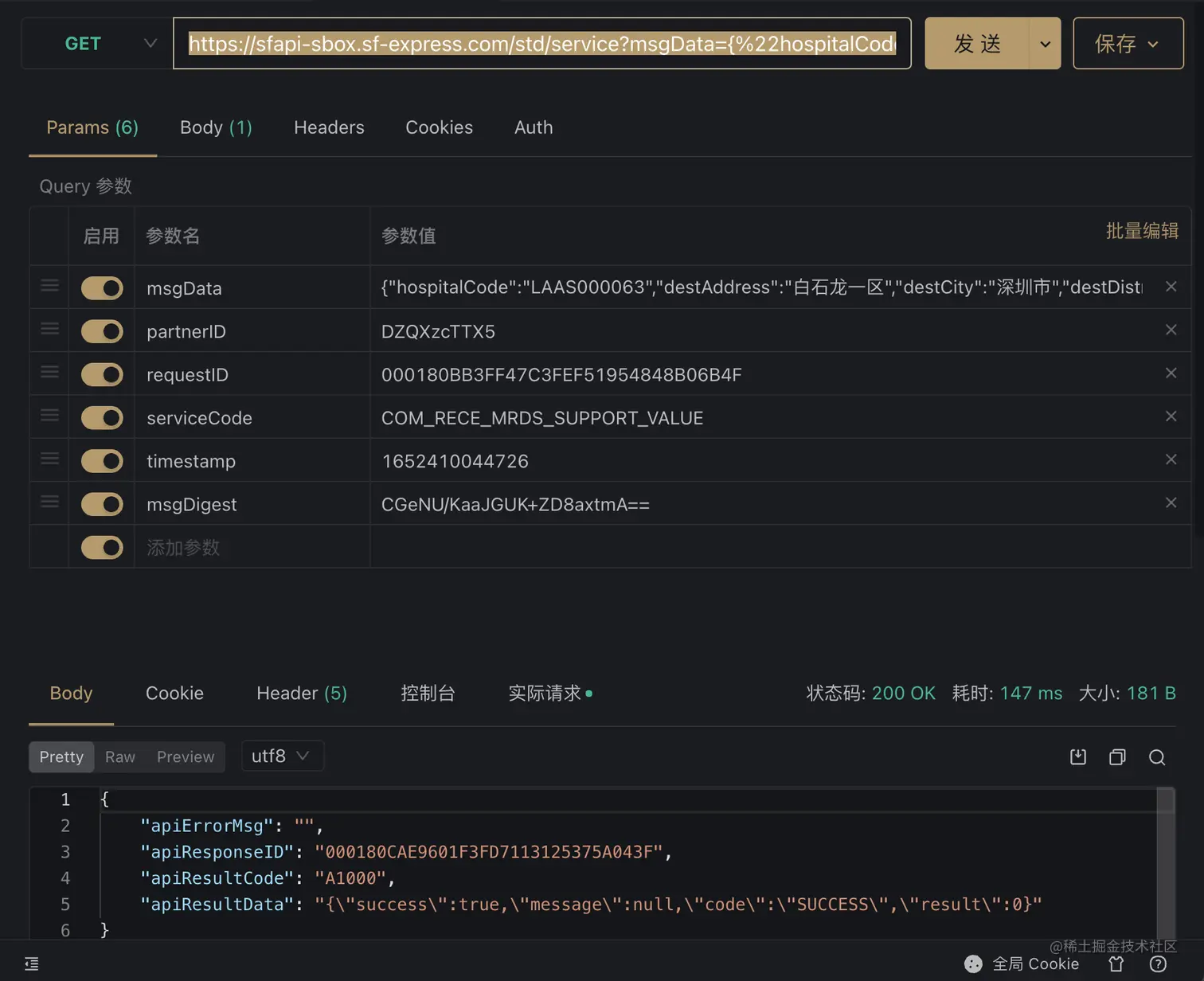Disable the msgData parameter toggle
Viewport: 1204px width, 981px height.
pyautogui.click(x=102, y=288)
